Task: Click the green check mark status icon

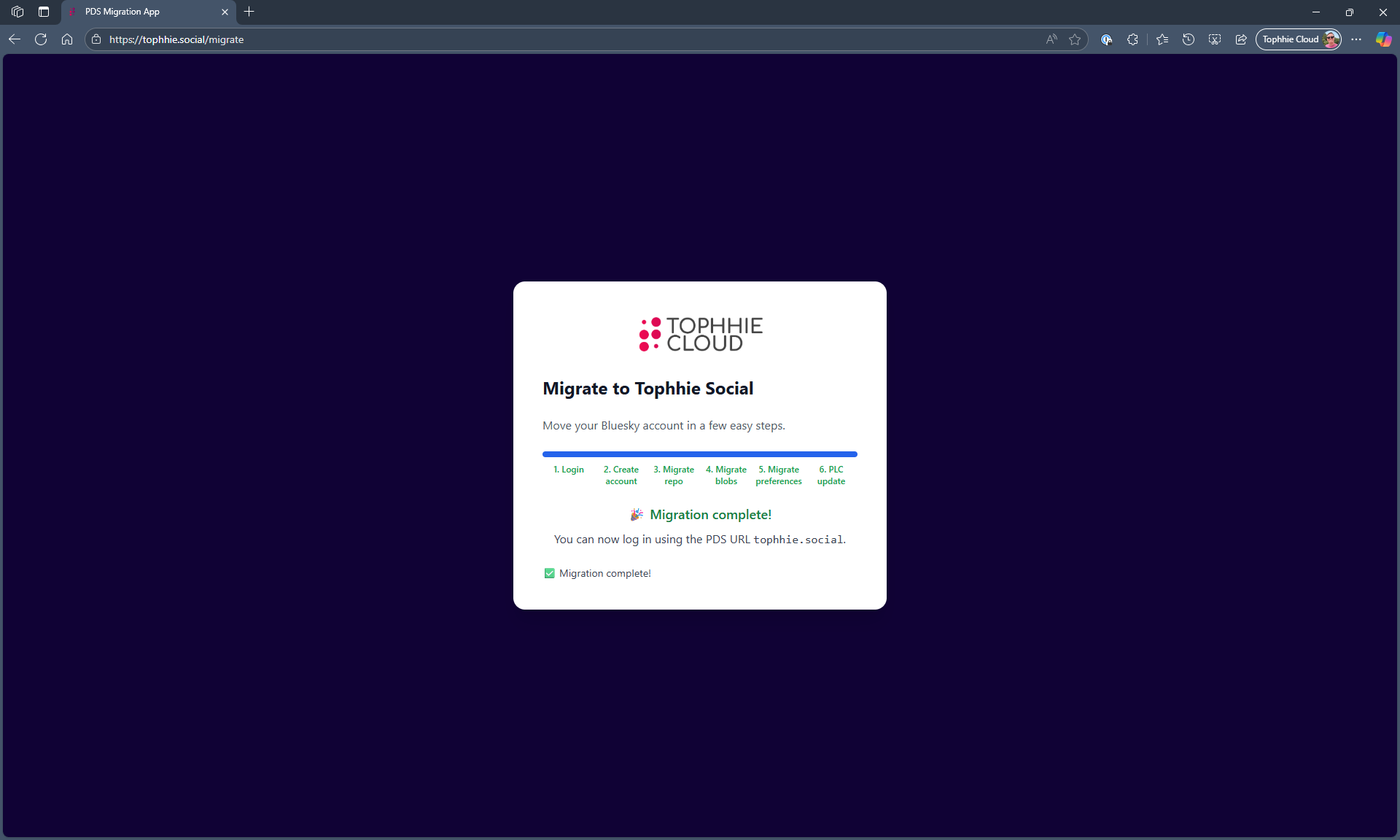Action: click(x=550, y=573)
